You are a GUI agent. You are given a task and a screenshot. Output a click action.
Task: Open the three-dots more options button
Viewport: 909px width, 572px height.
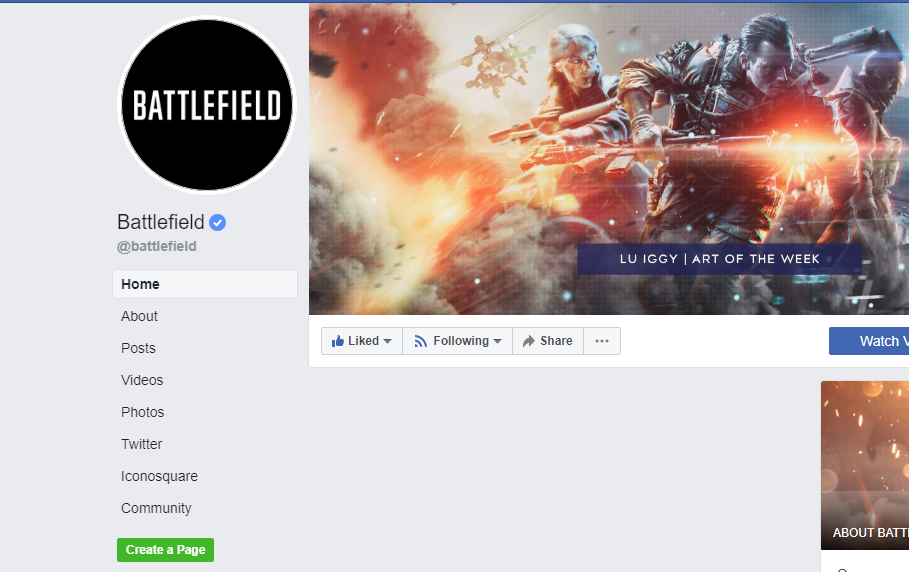[602, 341]
